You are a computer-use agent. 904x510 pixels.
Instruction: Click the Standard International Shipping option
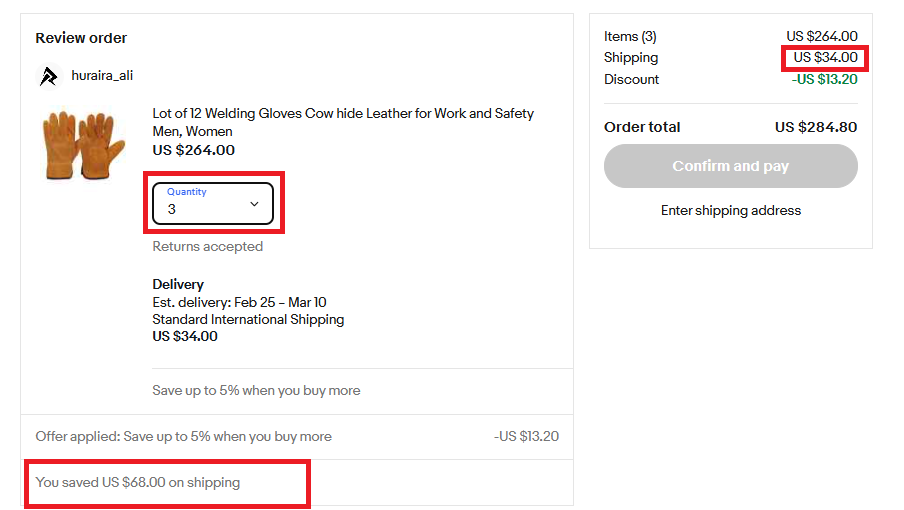tap(248, 319)
